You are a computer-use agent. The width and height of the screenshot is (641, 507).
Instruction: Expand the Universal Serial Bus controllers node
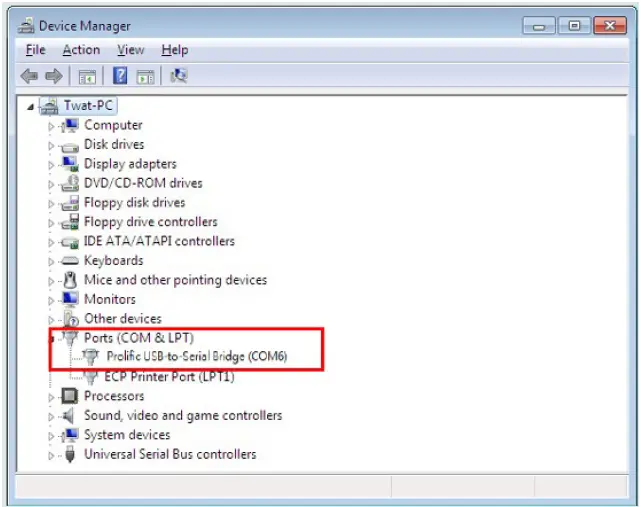point(51,455)
